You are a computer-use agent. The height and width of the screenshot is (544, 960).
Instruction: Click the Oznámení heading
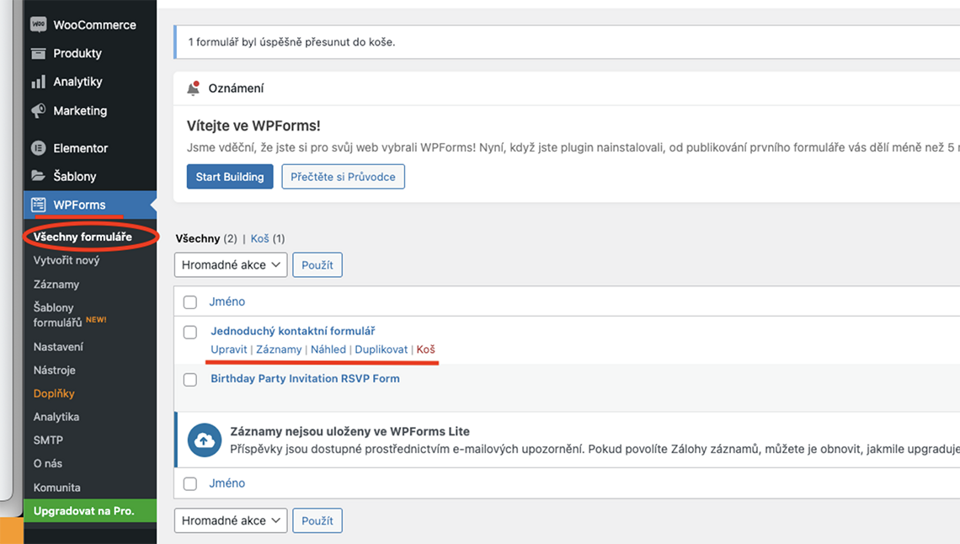click(236, 88)
